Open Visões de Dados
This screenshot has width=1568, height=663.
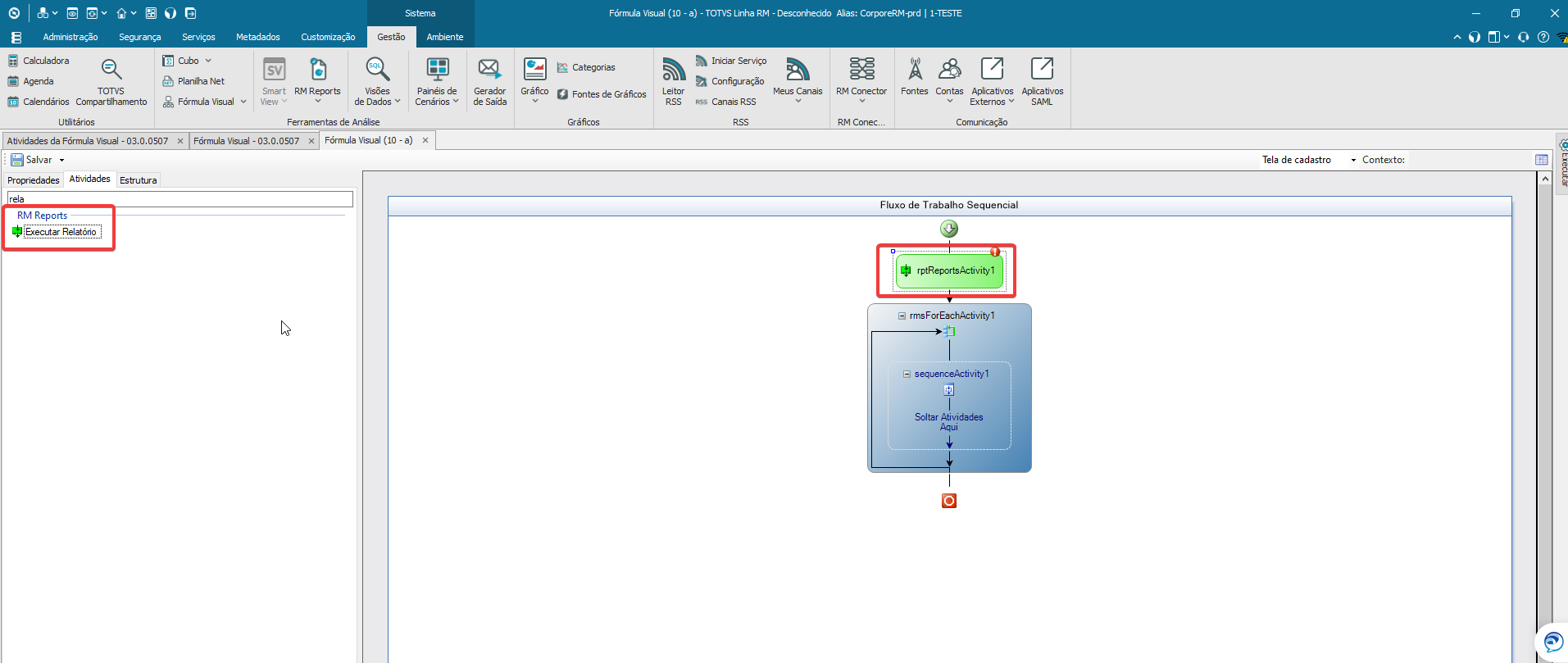click(x=377, y=82)
